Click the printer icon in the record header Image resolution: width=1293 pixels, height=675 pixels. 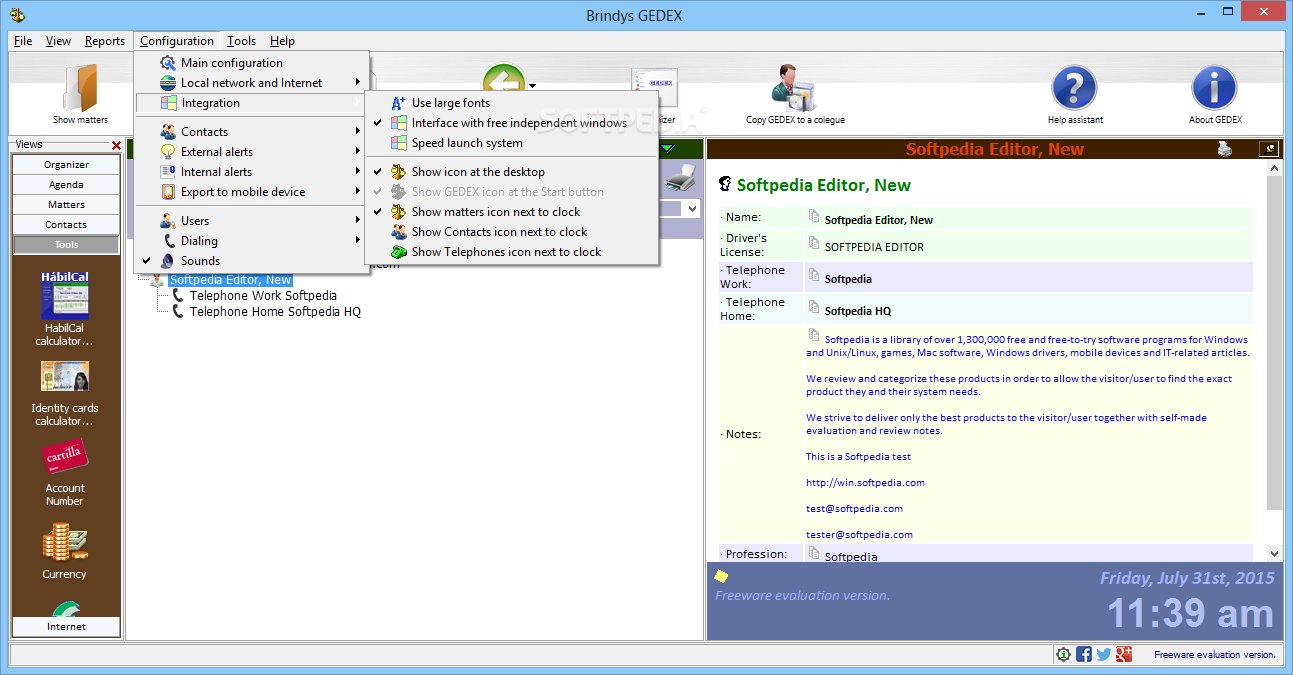coord(1225,149)
